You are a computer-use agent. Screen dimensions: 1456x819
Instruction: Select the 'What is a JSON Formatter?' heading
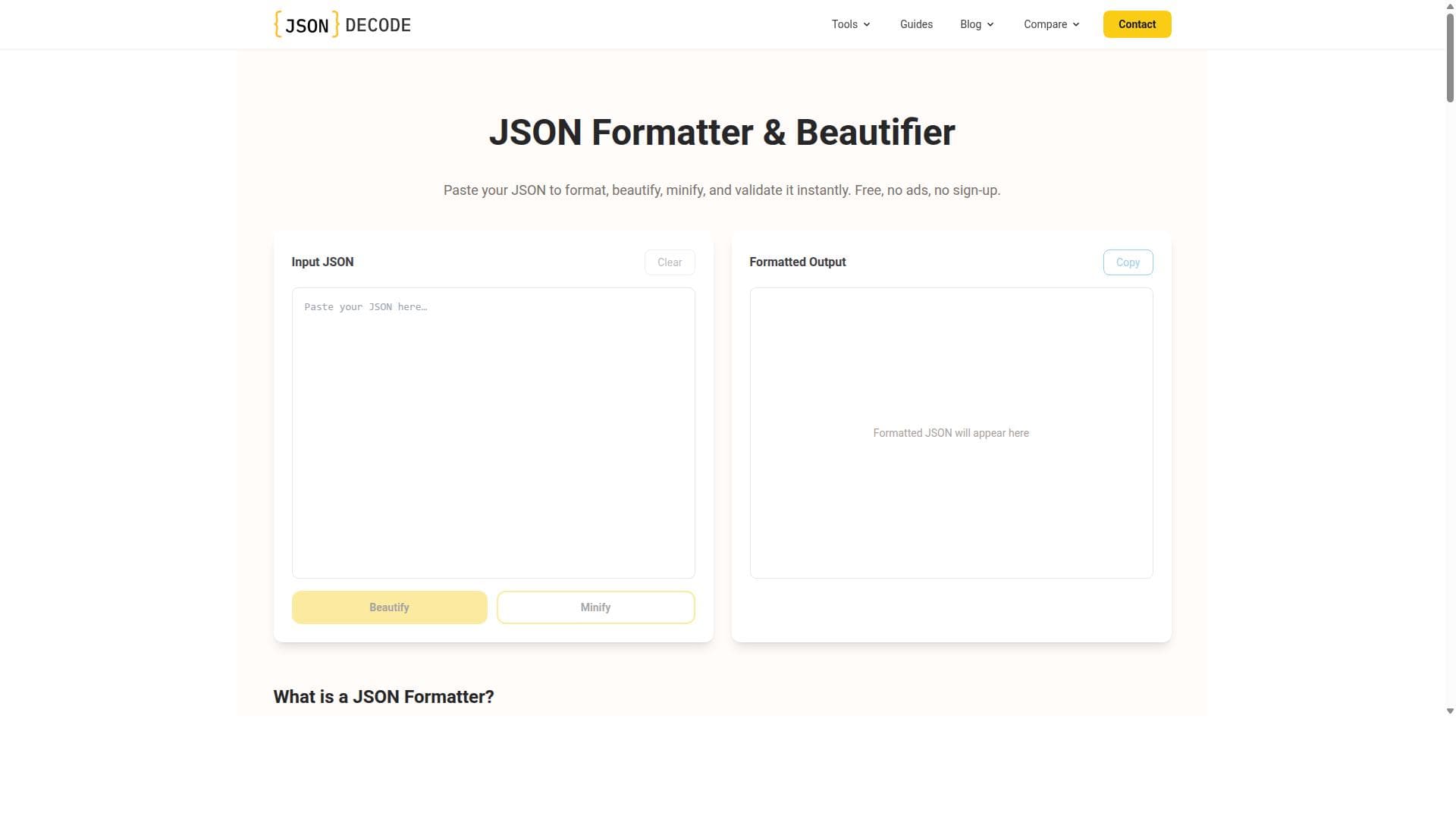point(384,697)
